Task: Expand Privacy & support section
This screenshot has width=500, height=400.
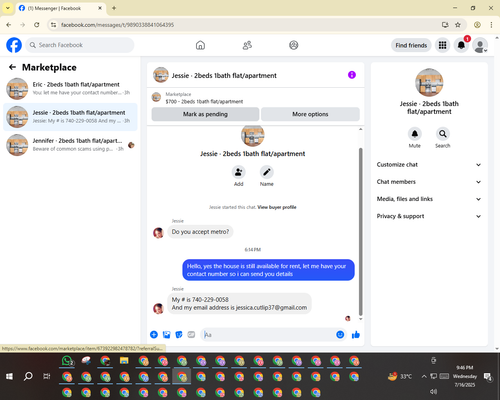Action: pos(429,216)
